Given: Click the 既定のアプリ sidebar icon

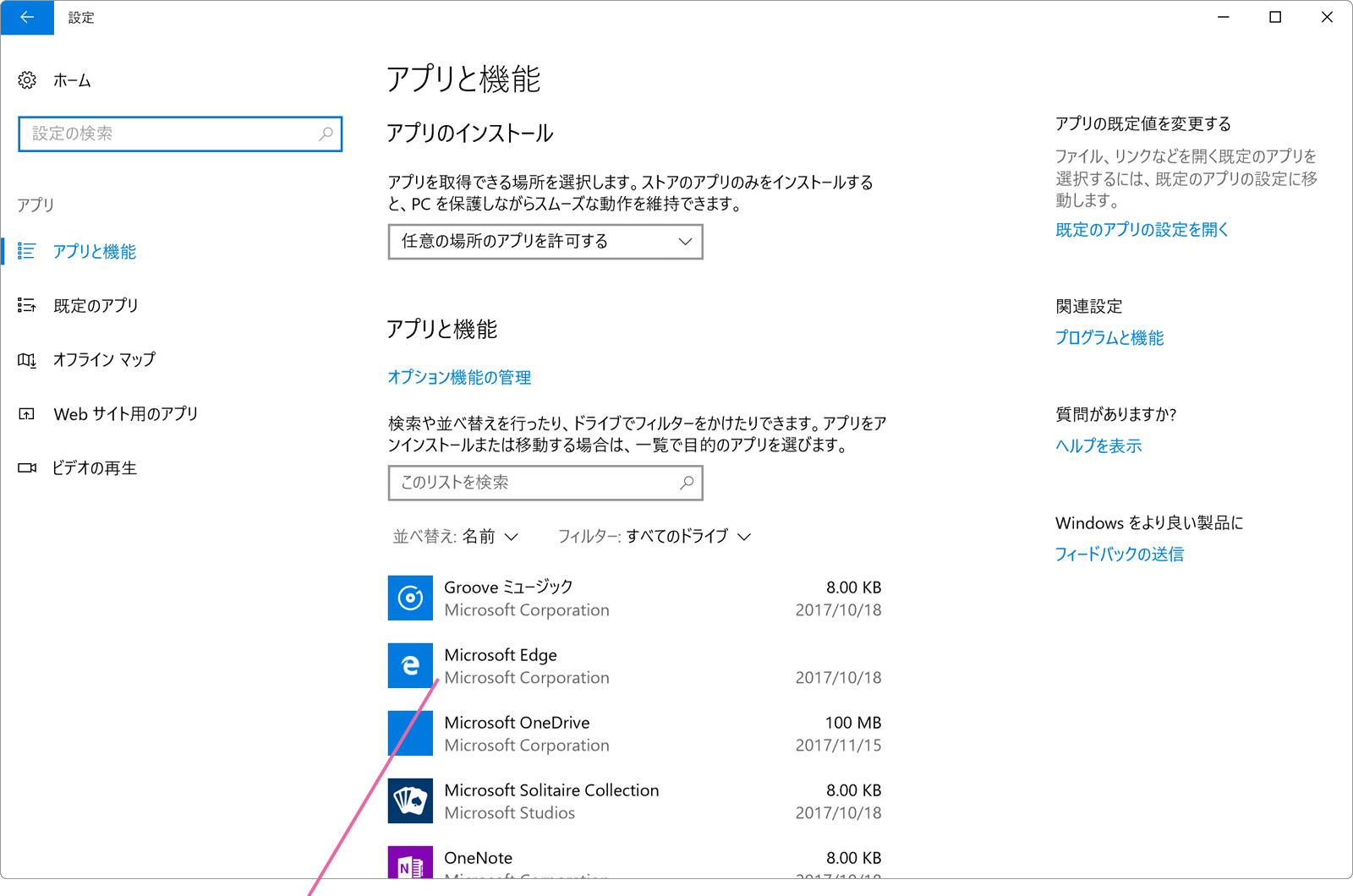Looking at the screenshot, I should [27, 305].
